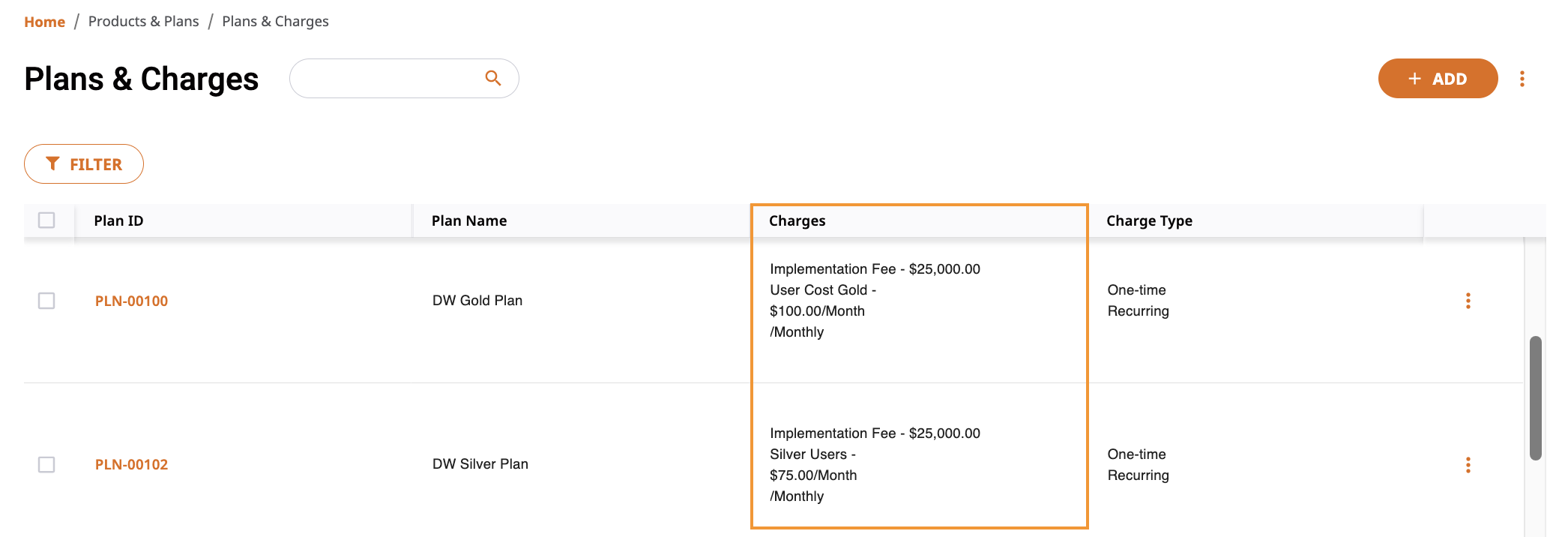Image resolution: width=1568 pixels, height=537 pixels.
Task: Open row actions menu for PLN-00102
Action: (1468, 465)
